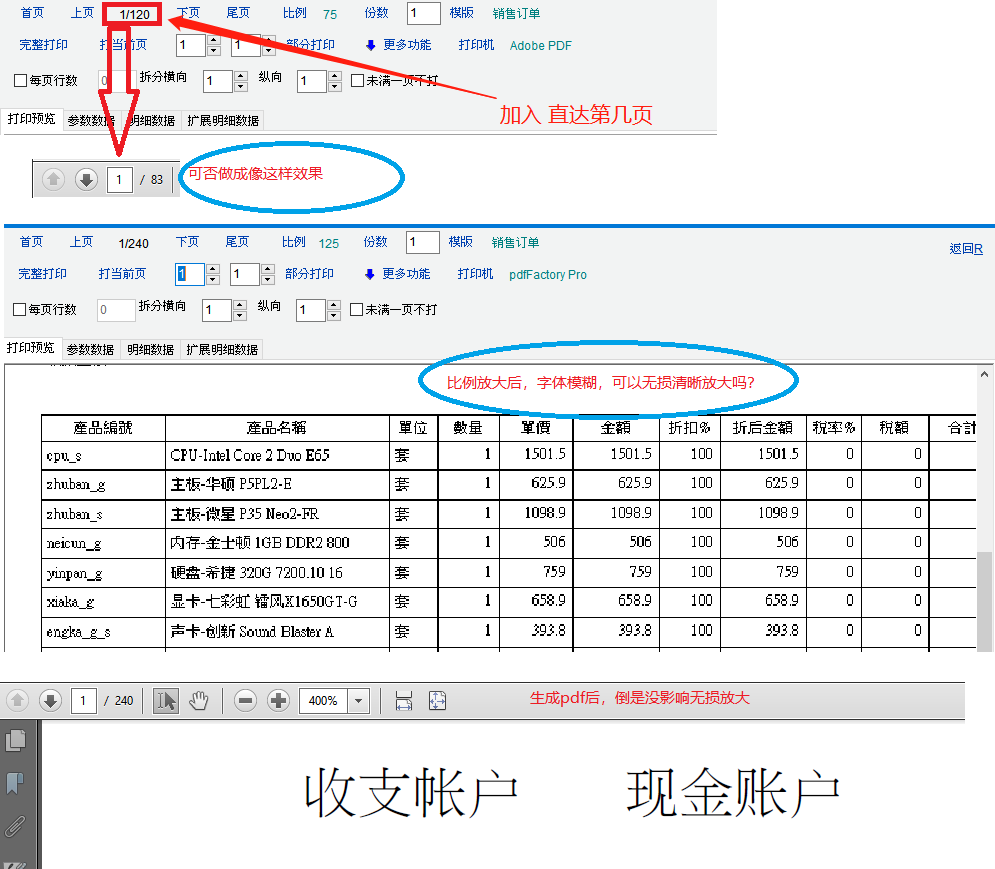
Task: Tick 未满一页不打 checkbox in pdfFactory Pro panel
Action: [357, 310]
